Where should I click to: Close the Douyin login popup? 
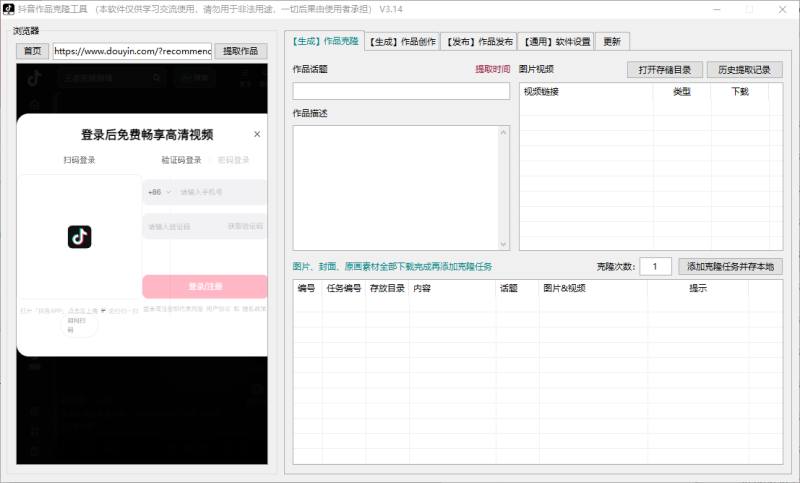pyautogui.click(x=256, y=134)
